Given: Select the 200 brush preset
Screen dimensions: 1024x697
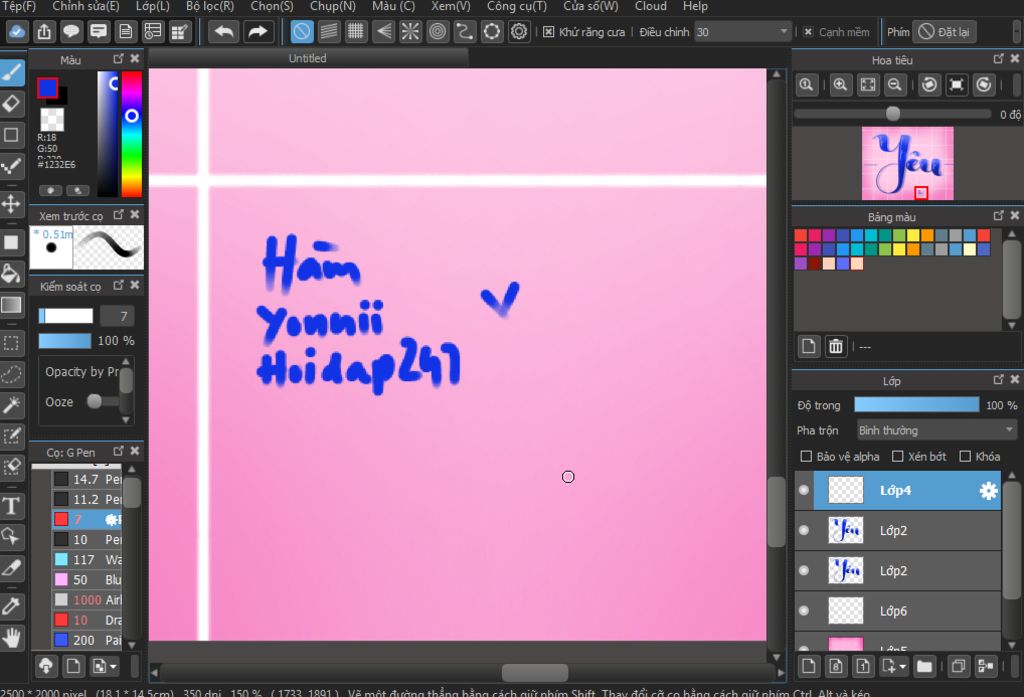Looking at the screenshot, I should point(87,640).
